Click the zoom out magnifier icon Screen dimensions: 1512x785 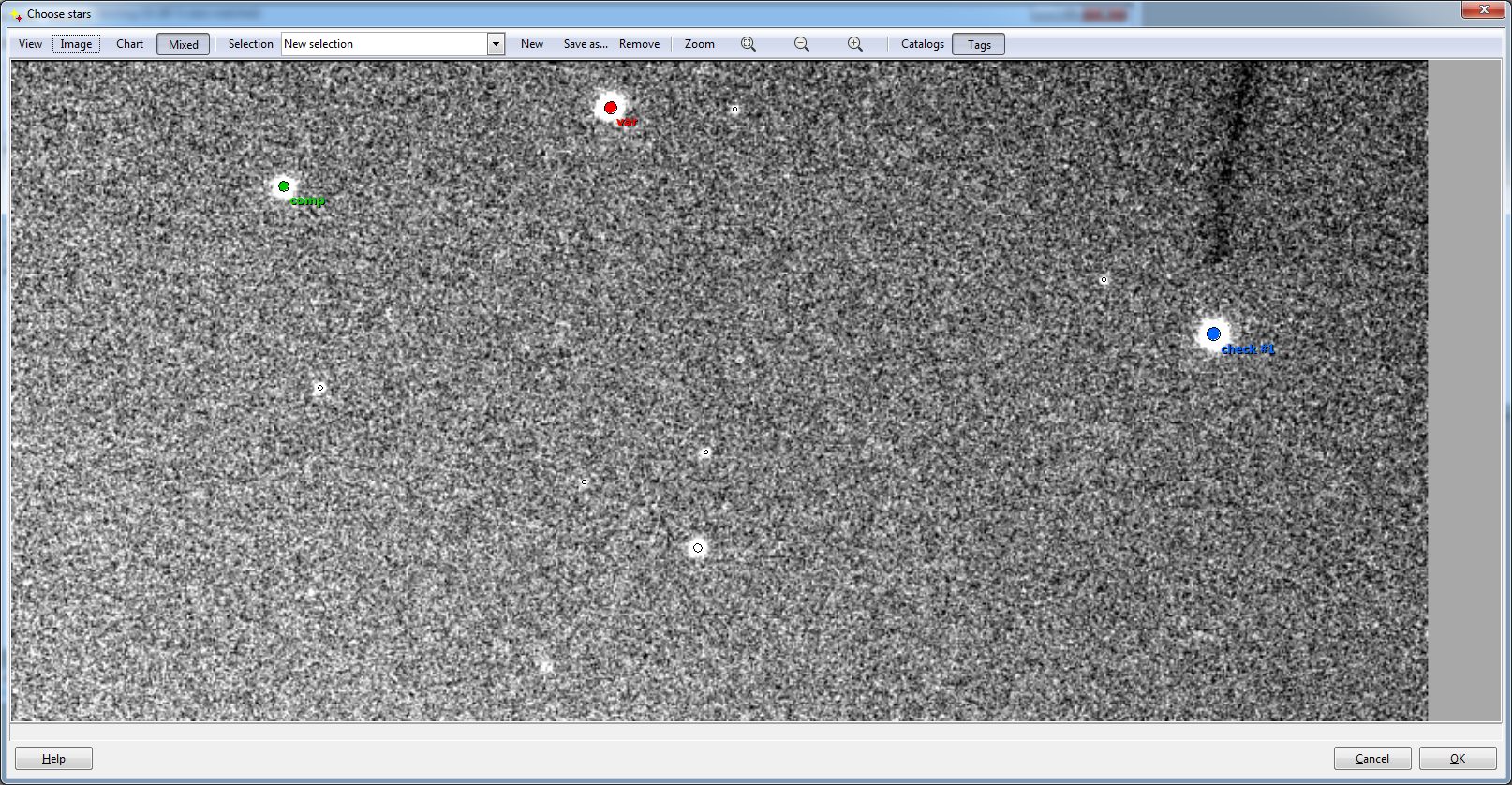(x=801, y=44)
